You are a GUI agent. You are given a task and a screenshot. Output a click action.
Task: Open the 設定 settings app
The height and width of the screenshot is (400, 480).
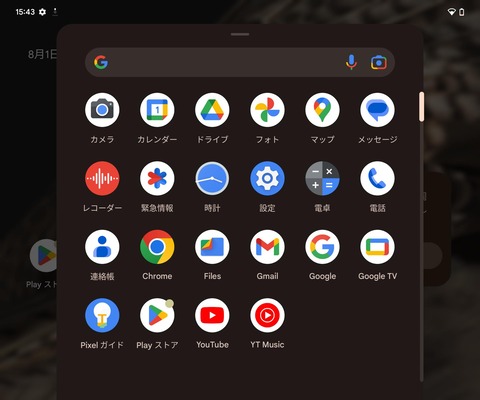coord(267,178)
